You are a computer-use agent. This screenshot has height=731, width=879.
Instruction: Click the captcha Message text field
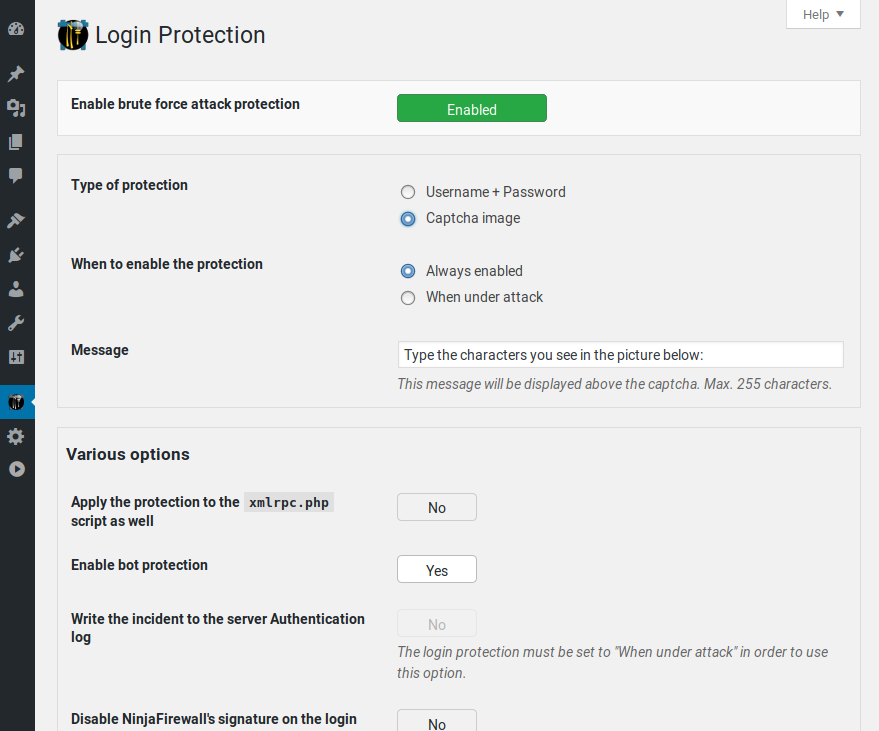620,355
